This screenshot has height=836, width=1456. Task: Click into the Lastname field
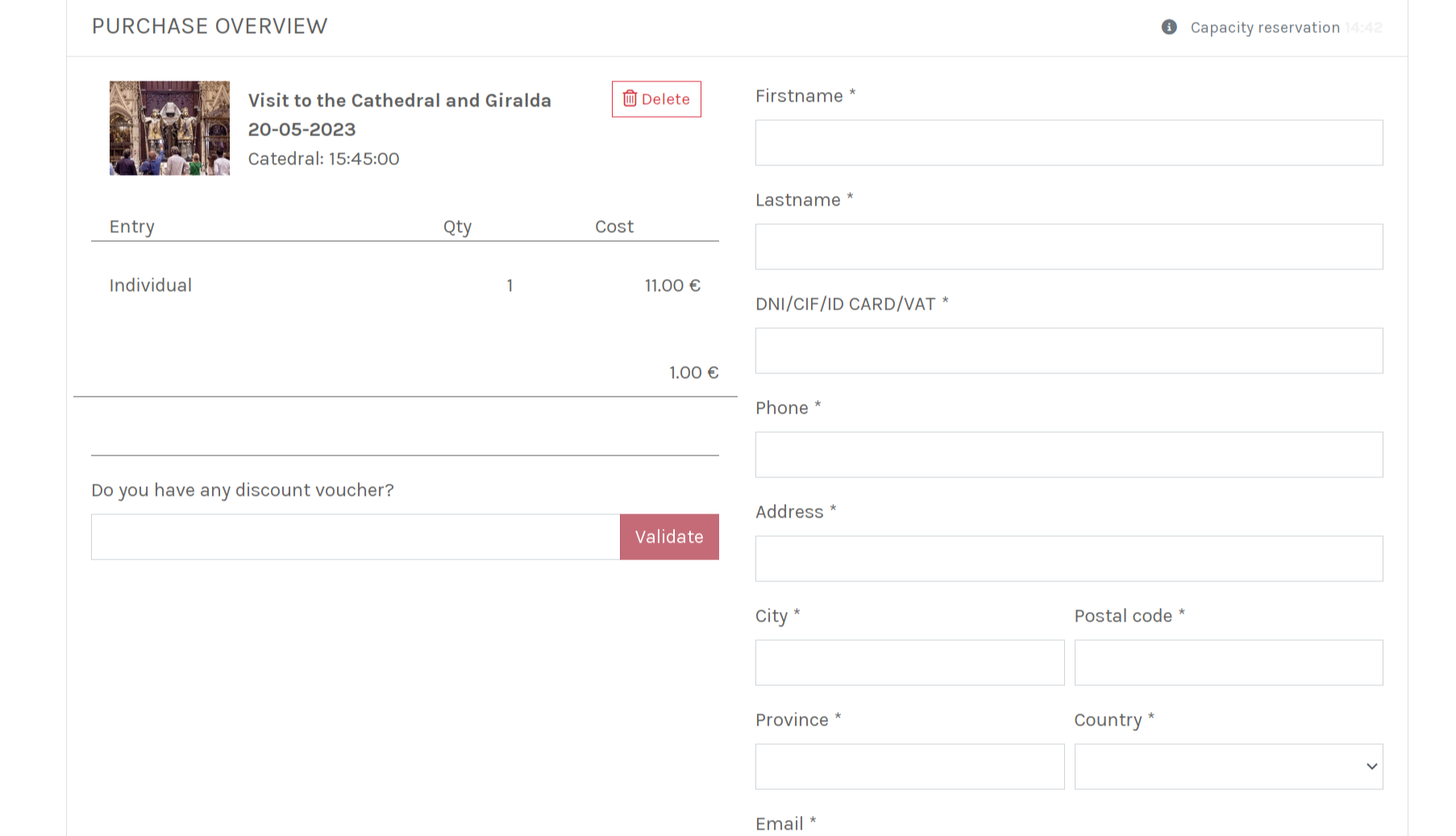coord(1069,247)
